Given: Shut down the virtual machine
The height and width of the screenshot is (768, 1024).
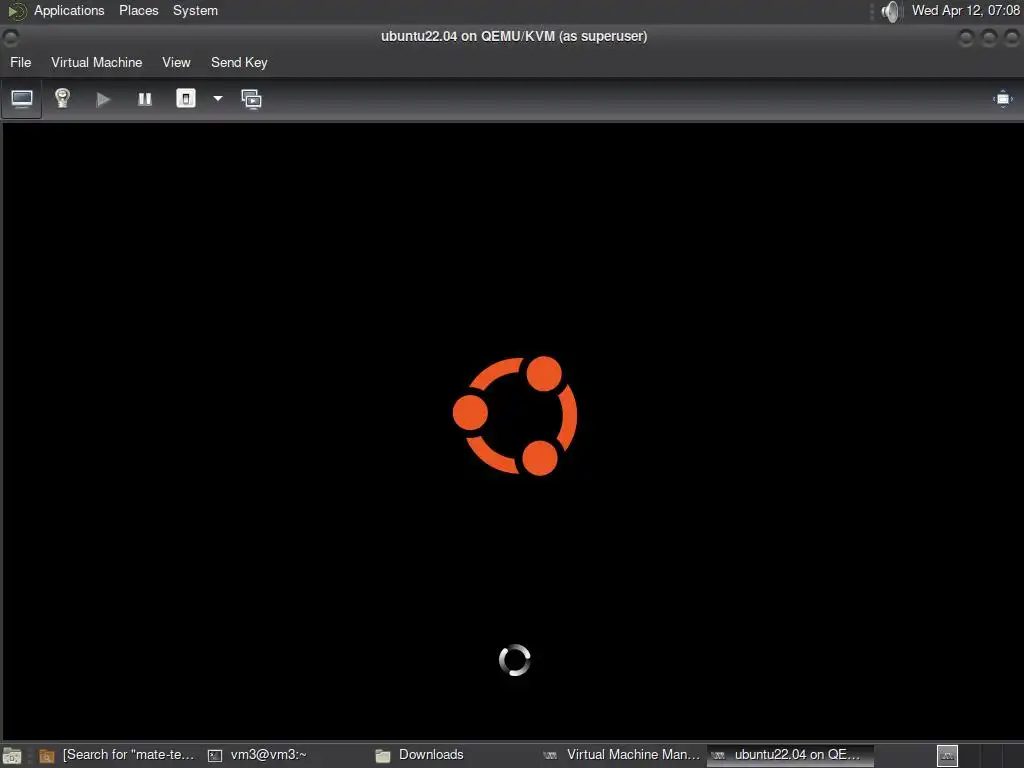Looking at the screenshot, I should (185, 99).
